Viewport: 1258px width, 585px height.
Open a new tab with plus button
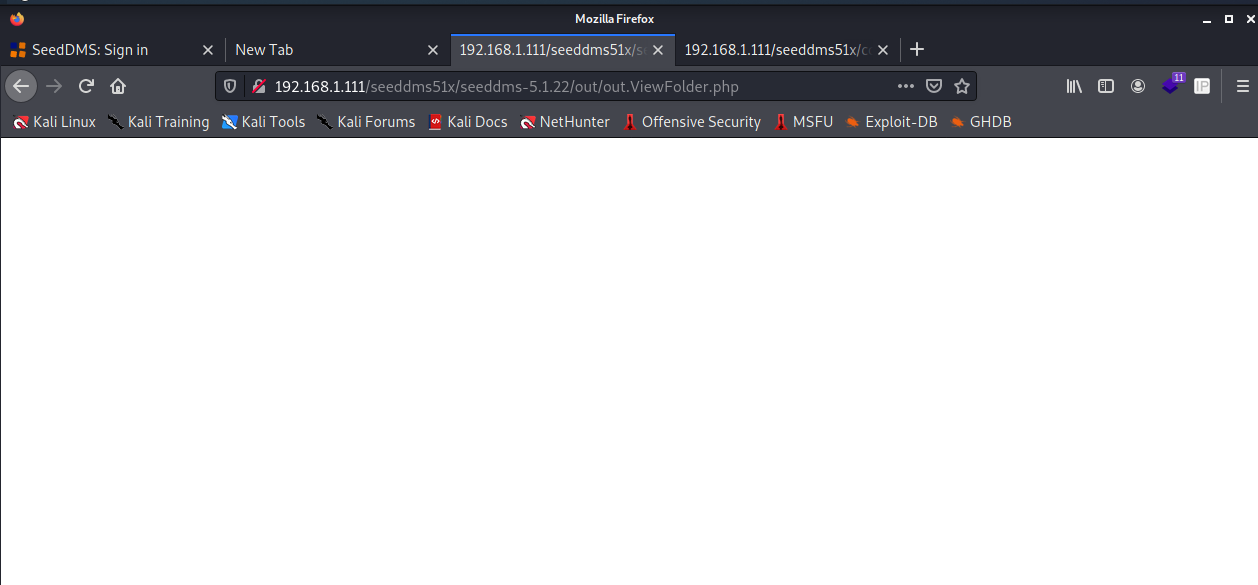click(x=917, y=50)
